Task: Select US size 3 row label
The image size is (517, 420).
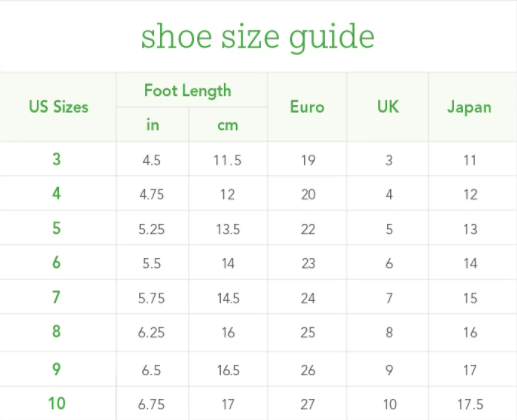Action: point(57,159)
